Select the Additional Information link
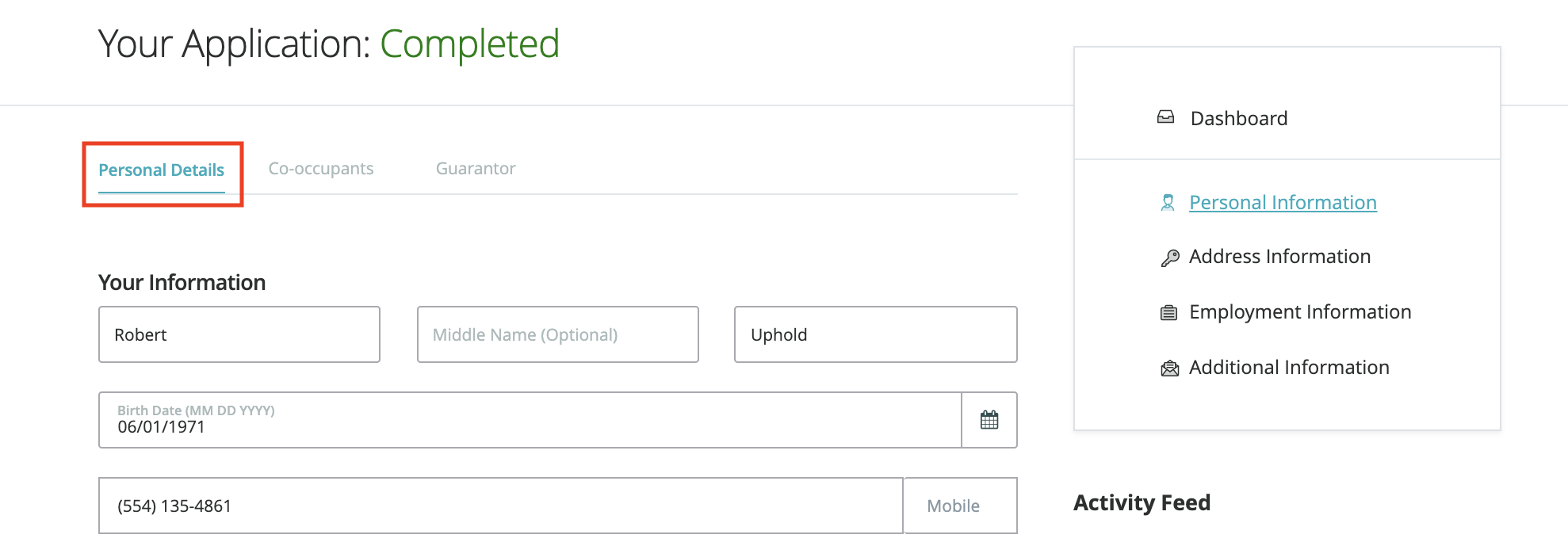The image size is (1568, 542). (x=1289, y=368)
